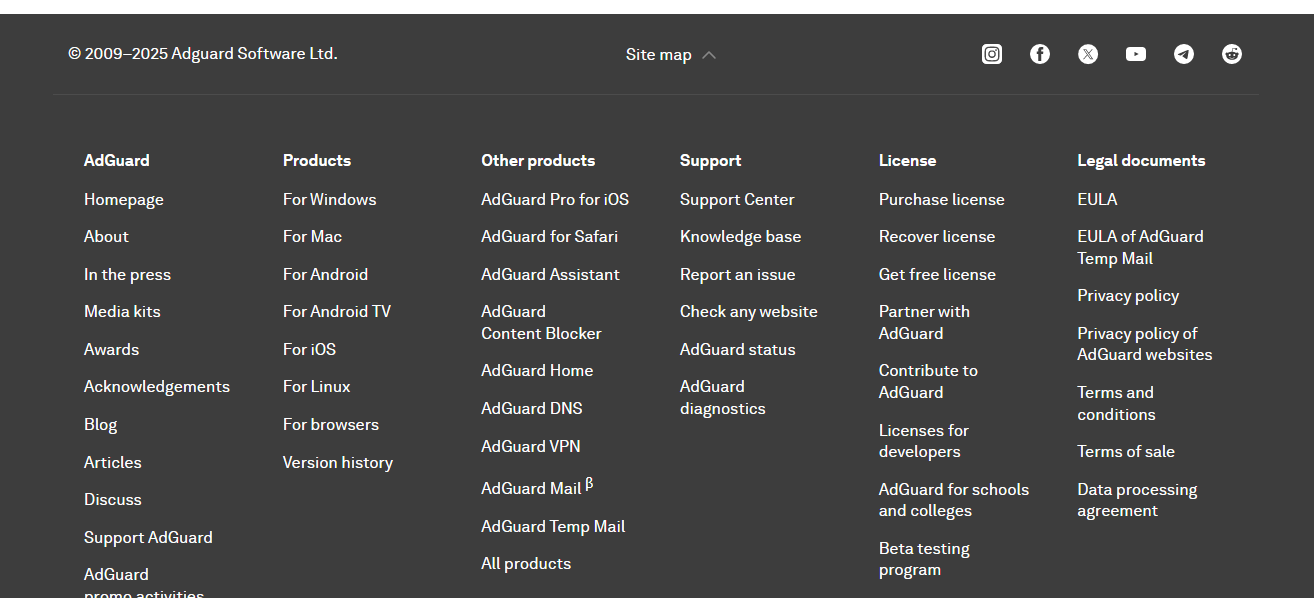Open Media kits link
This screenshot has width=1314, height=598.
click(122, 312)
